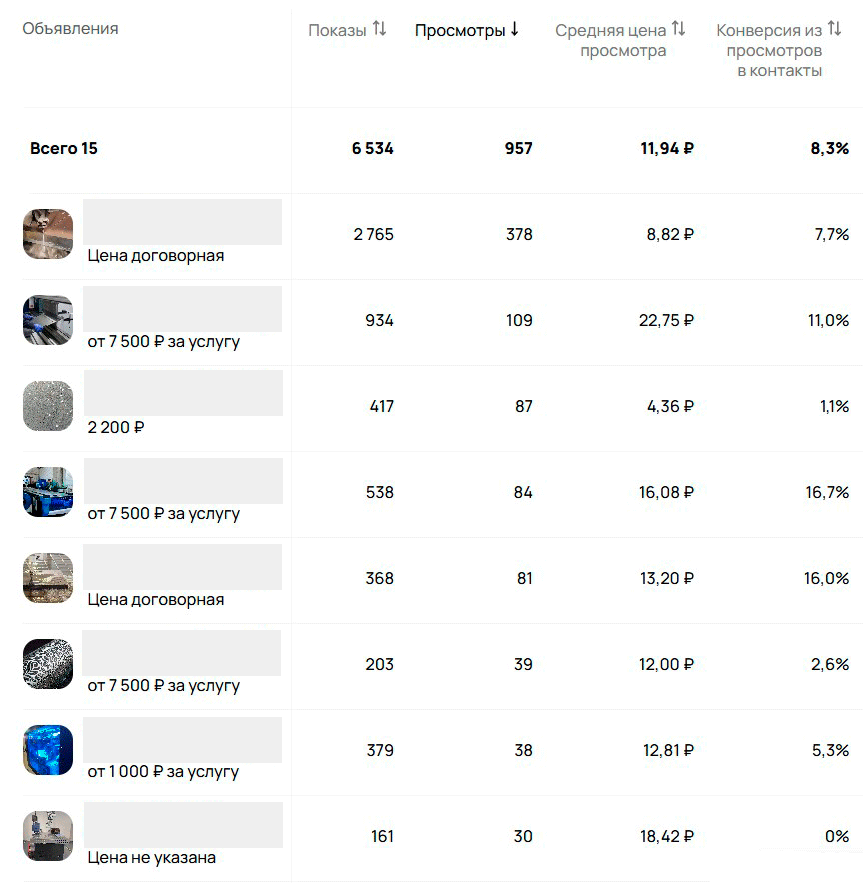Open thumbnail of the ad with 934 impressions

[x=48, y=320]
